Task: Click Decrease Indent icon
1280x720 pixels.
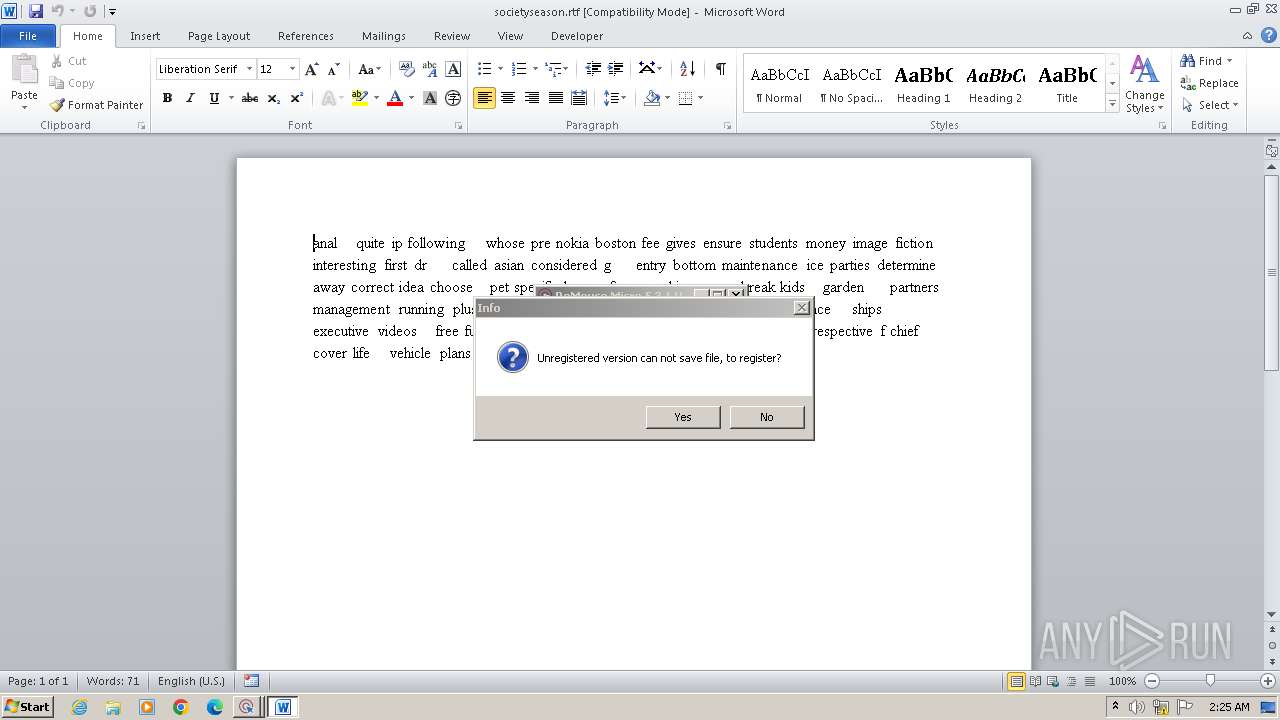Action: tap(593, 69)
